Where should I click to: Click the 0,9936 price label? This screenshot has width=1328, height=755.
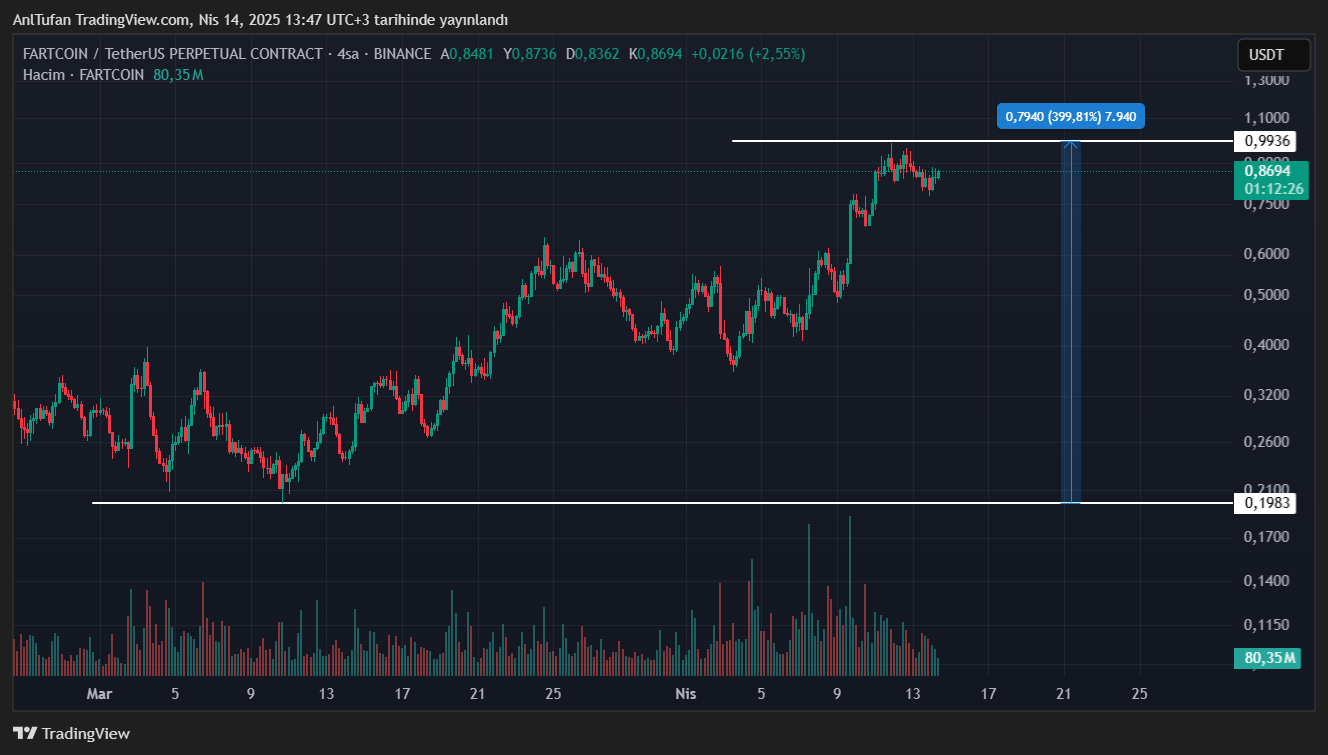click(1266, 141)
